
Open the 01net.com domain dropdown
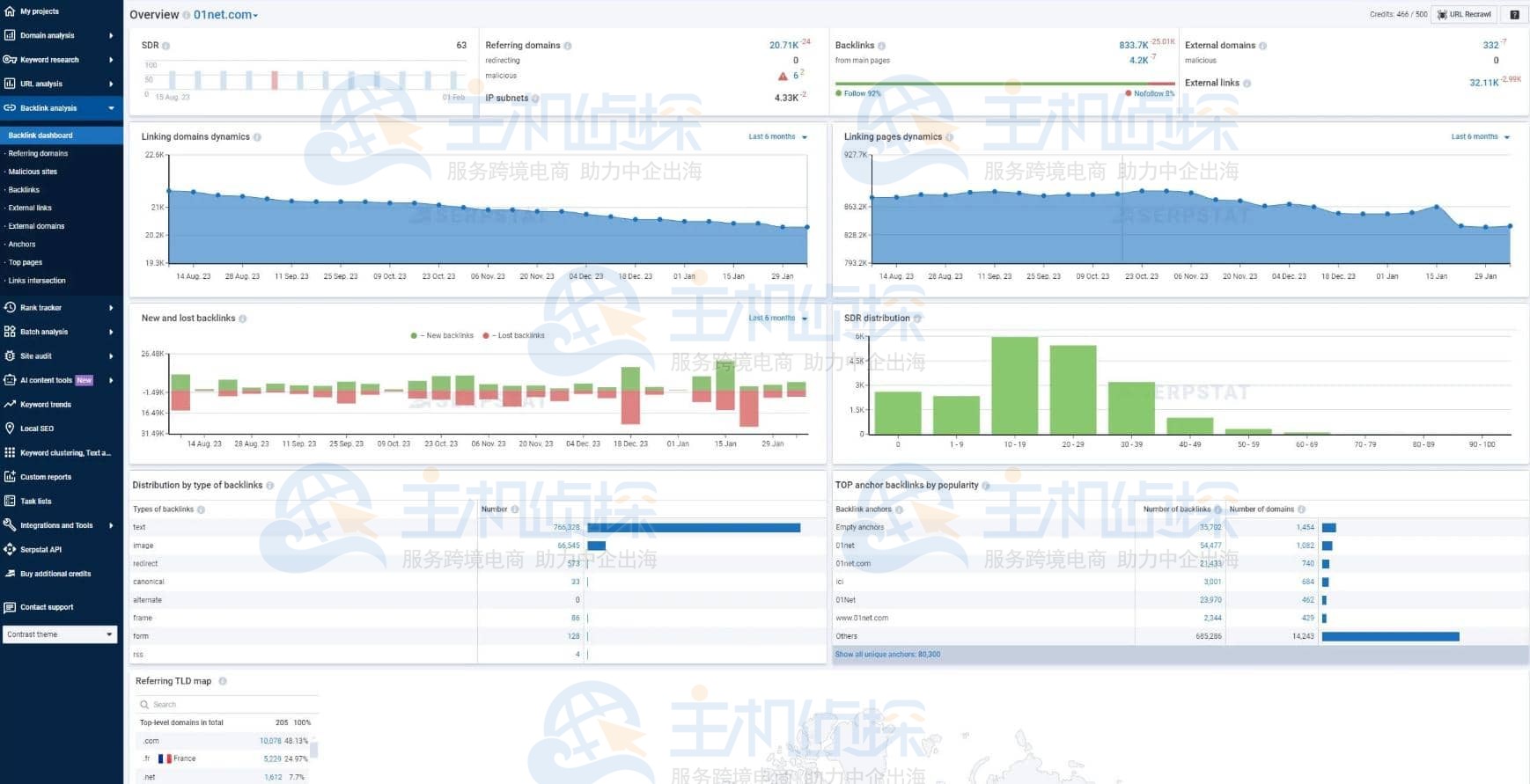click(225, 15)
